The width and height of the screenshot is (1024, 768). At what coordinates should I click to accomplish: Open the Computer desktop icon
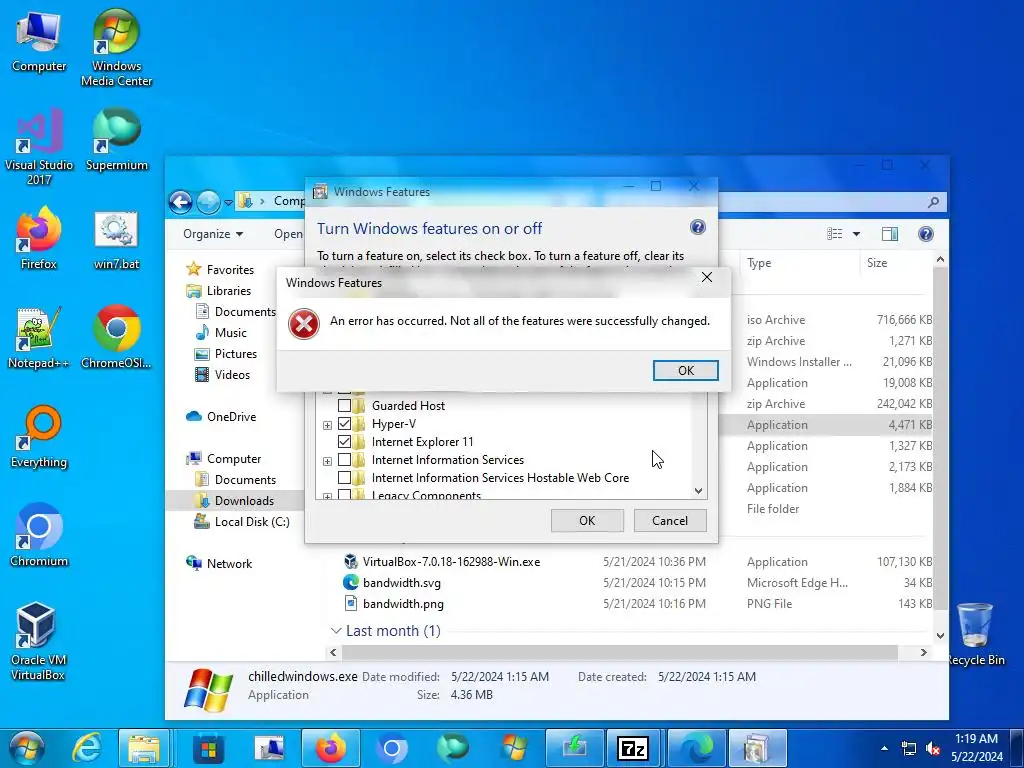pyautogui.click(x=39, y=41)
